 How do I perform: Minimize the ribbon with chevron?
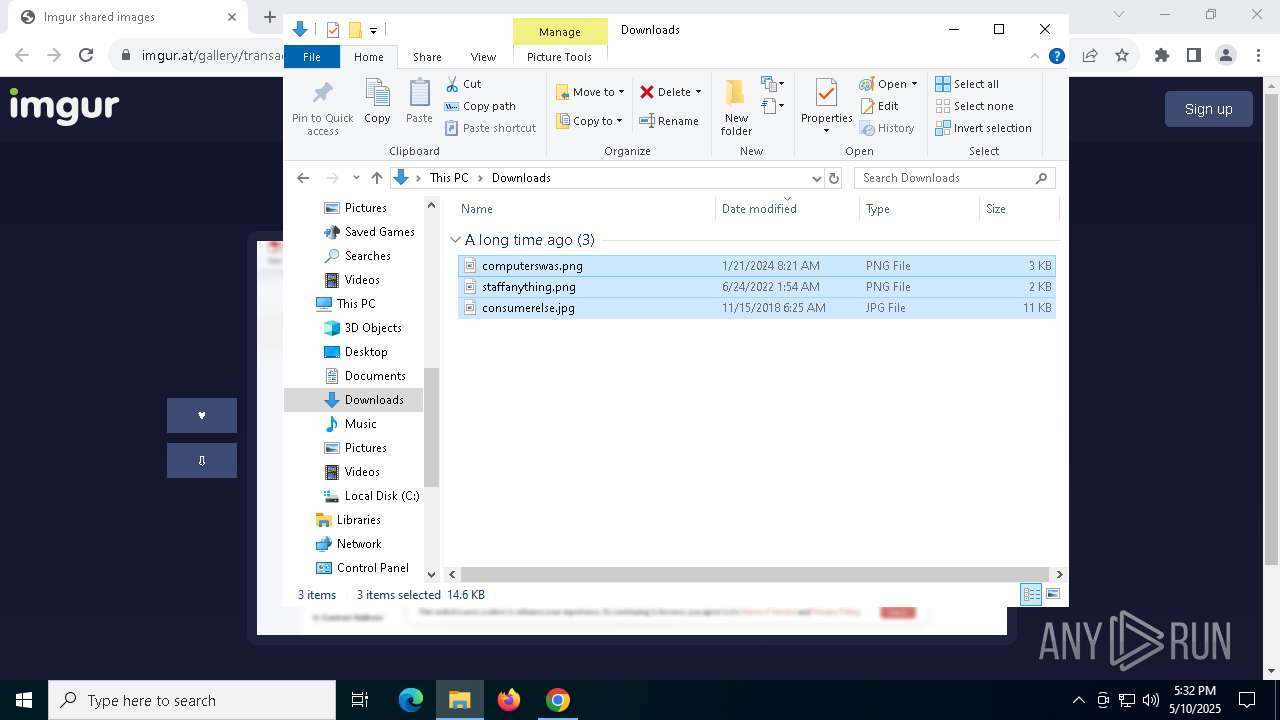pos(1035,57)
